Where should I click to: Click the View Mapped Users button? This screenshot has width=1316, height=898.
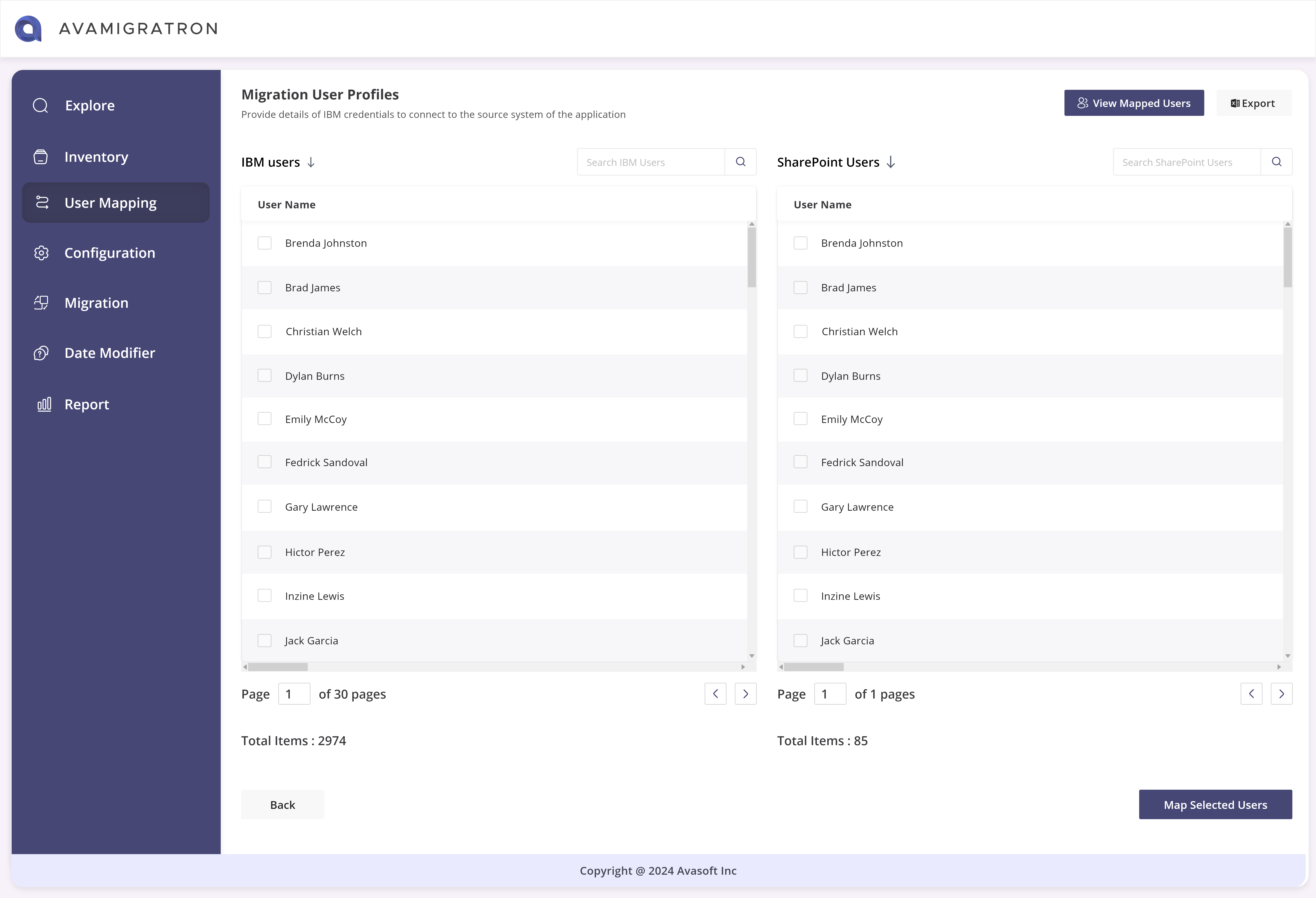(x=1134, y=103)
